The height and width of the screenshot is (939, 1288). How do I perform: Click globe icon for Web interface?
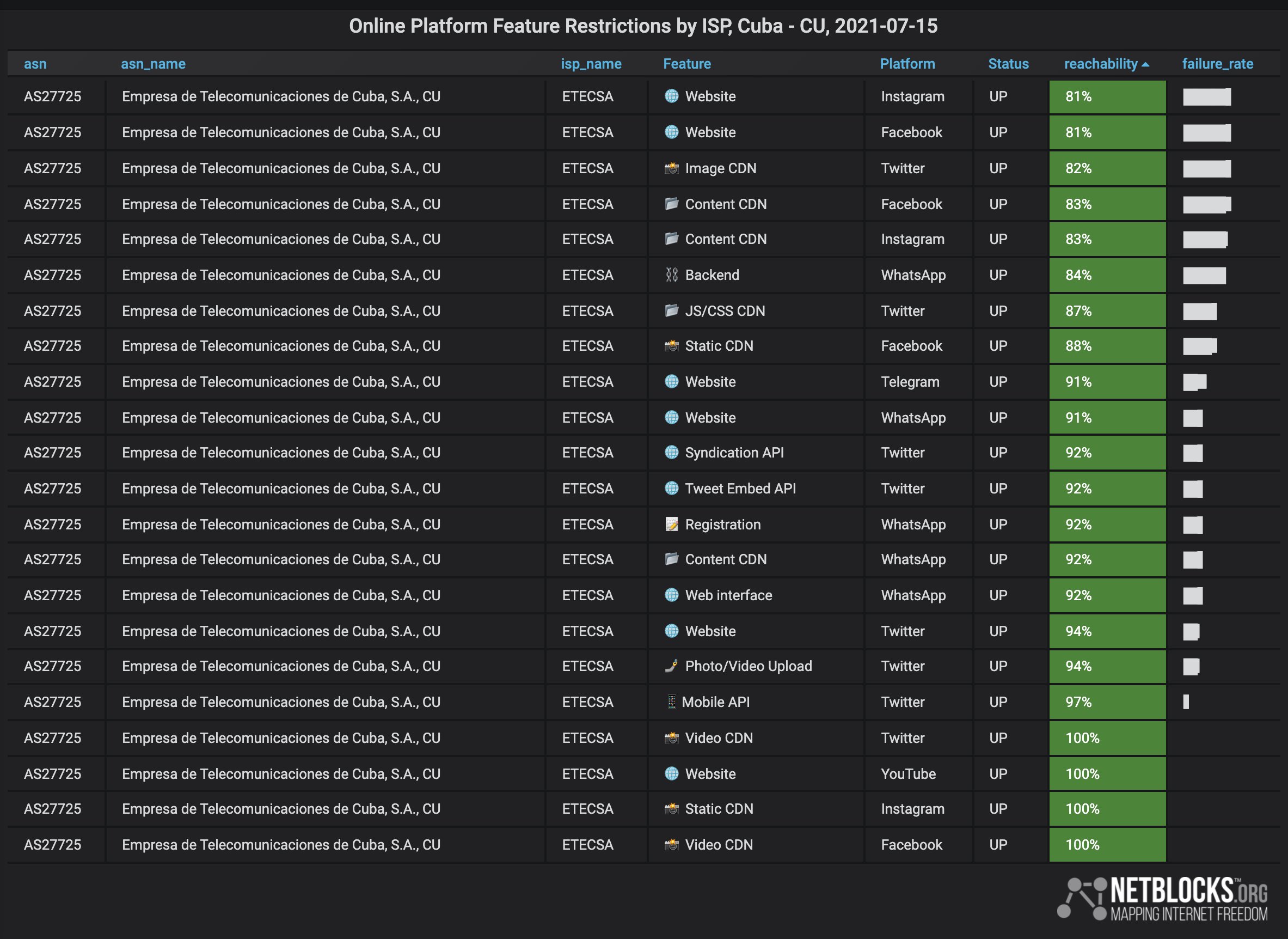[672, 595]
